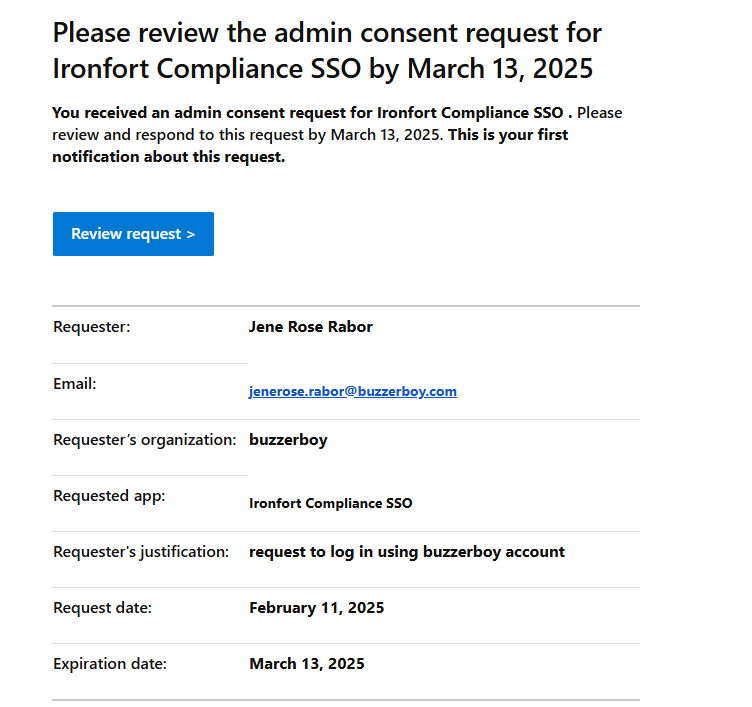
Task: Click the March 13, 2025 expiration value
Action: (x=306, y=664)
